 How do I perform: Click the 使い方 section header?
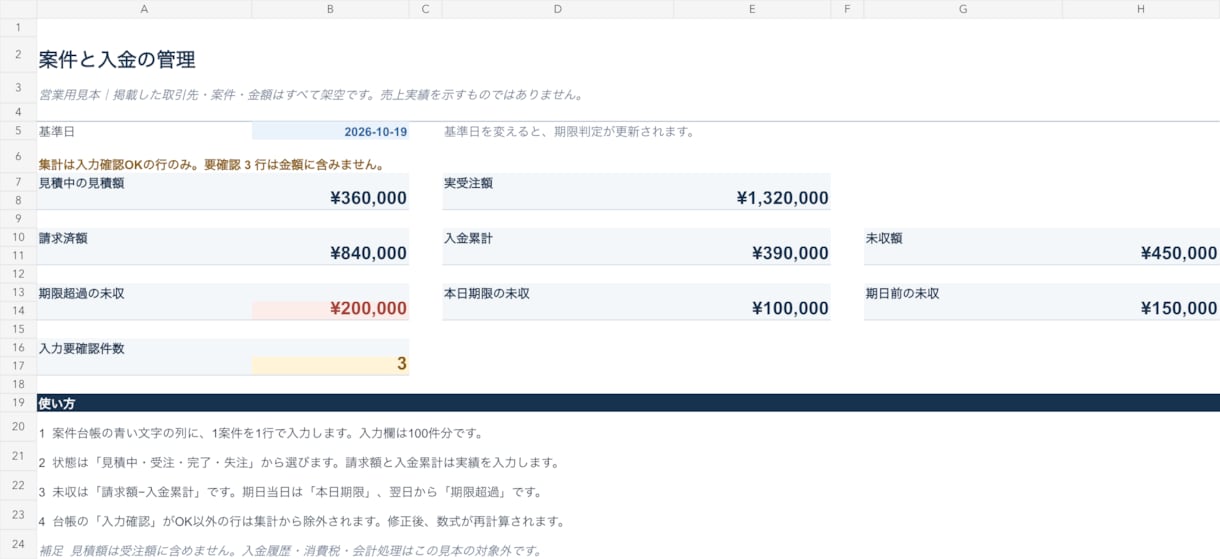(x=628, y=403)
